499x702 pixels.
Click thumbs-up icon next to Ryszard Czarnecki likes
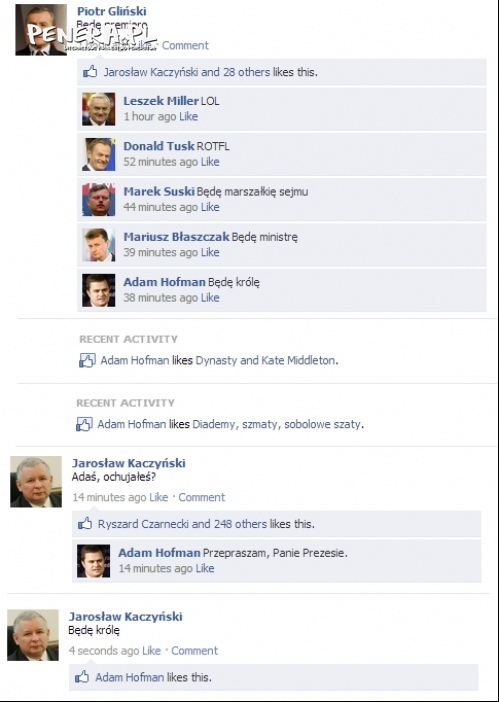[85, 523]
